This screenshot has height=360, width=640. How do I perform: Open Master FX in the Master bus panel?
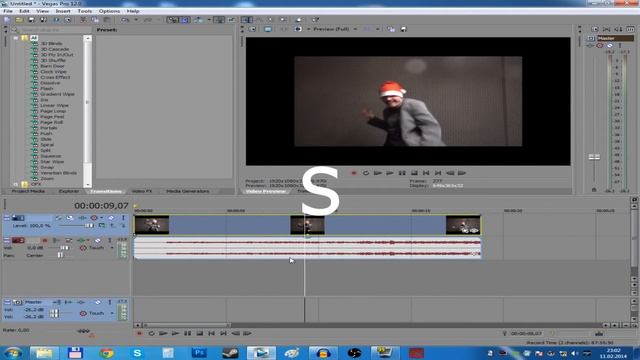[x=81, y=302]
